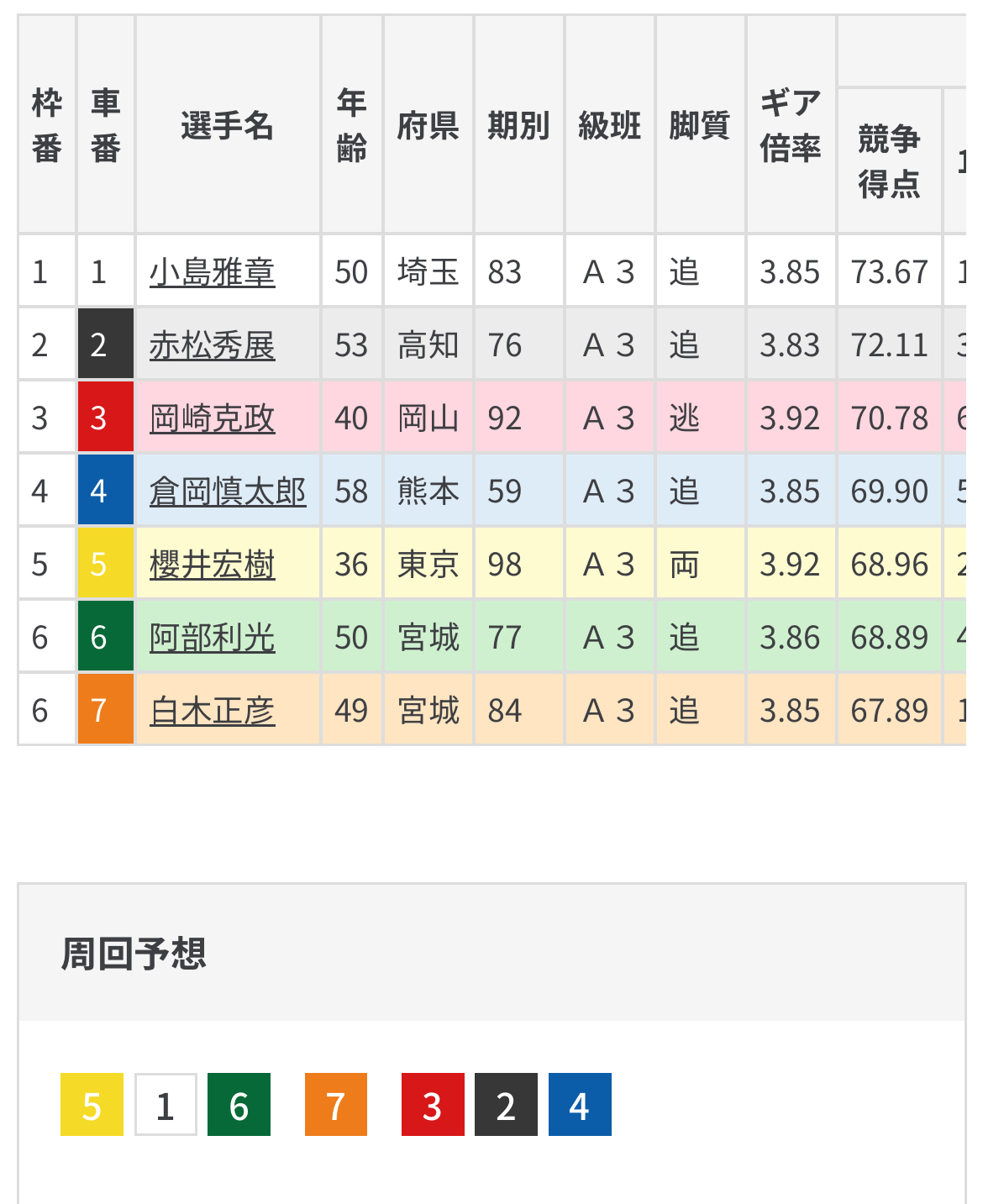Select the 櫻井宏樹 rider link
The image size is (983, 1204).
(x=212, y=565)
